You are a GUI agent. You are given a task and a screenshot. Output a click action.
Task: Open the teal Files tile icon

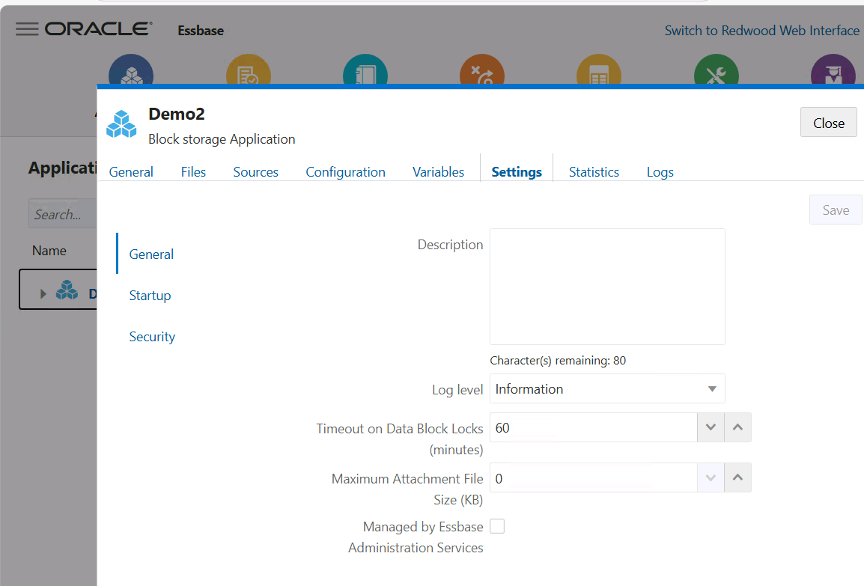pyautogui.click(x=364, y=73)
